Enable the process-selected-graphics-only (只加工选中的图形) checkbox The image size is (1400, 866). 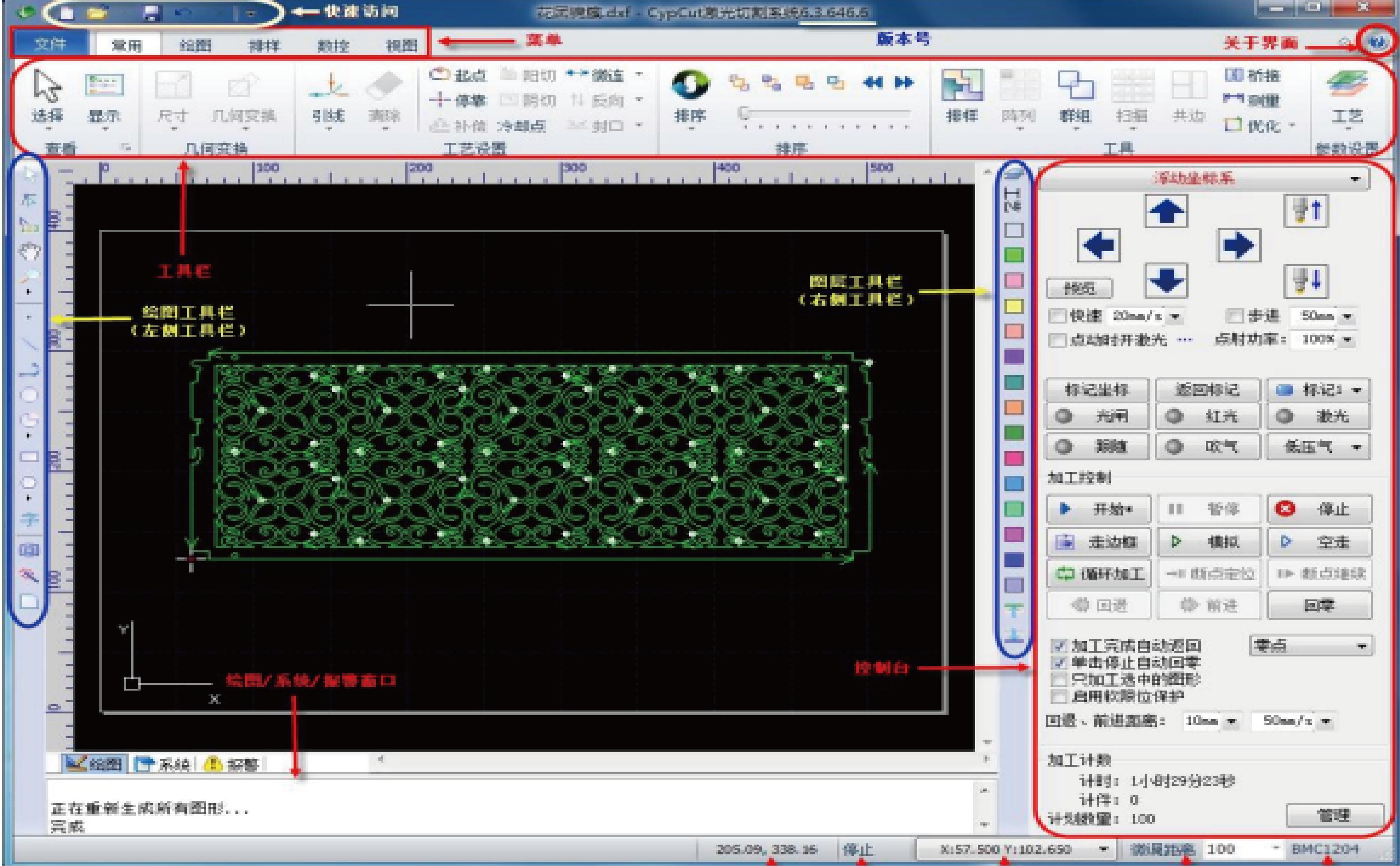pos(1059,679)
